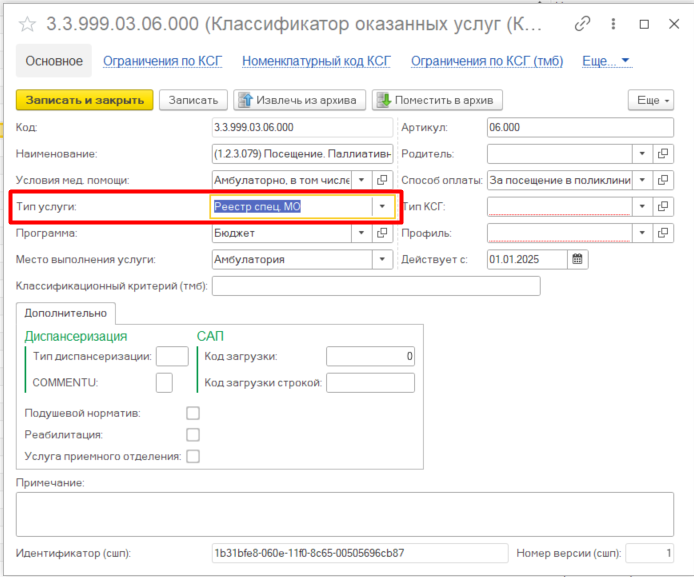Viewport: 694px width, 577px height.
Task: Click the Номер версии (сшп) field
Action: (x=650, y=553)
